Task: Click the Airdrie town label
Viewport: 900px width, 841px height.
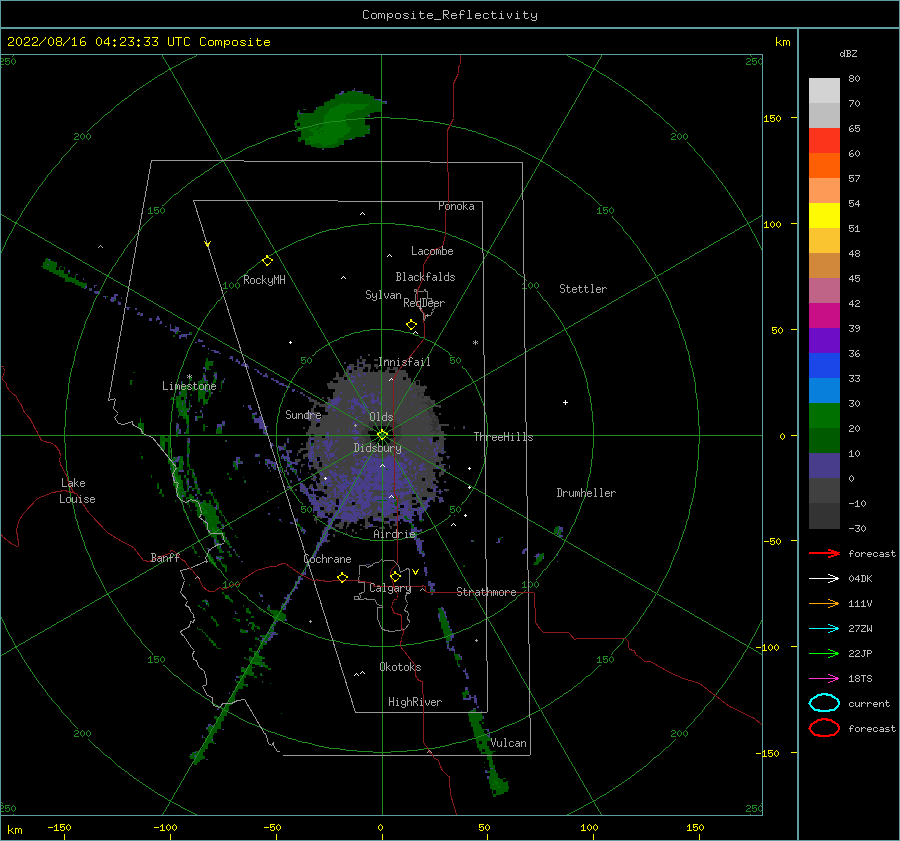Action: pos(394,534)
